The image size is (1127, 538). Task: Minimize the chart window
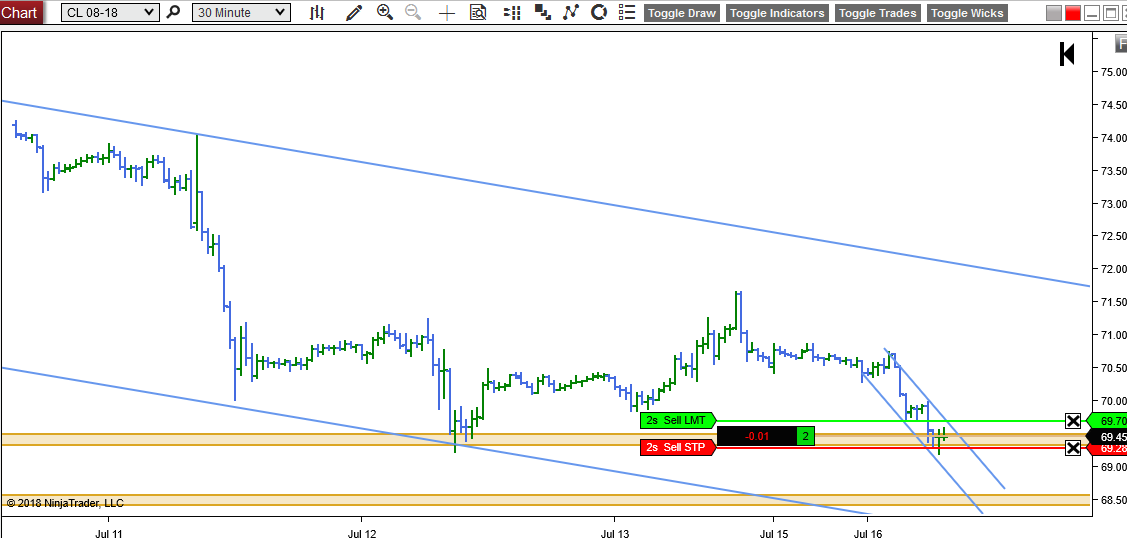click(1092, 14)
